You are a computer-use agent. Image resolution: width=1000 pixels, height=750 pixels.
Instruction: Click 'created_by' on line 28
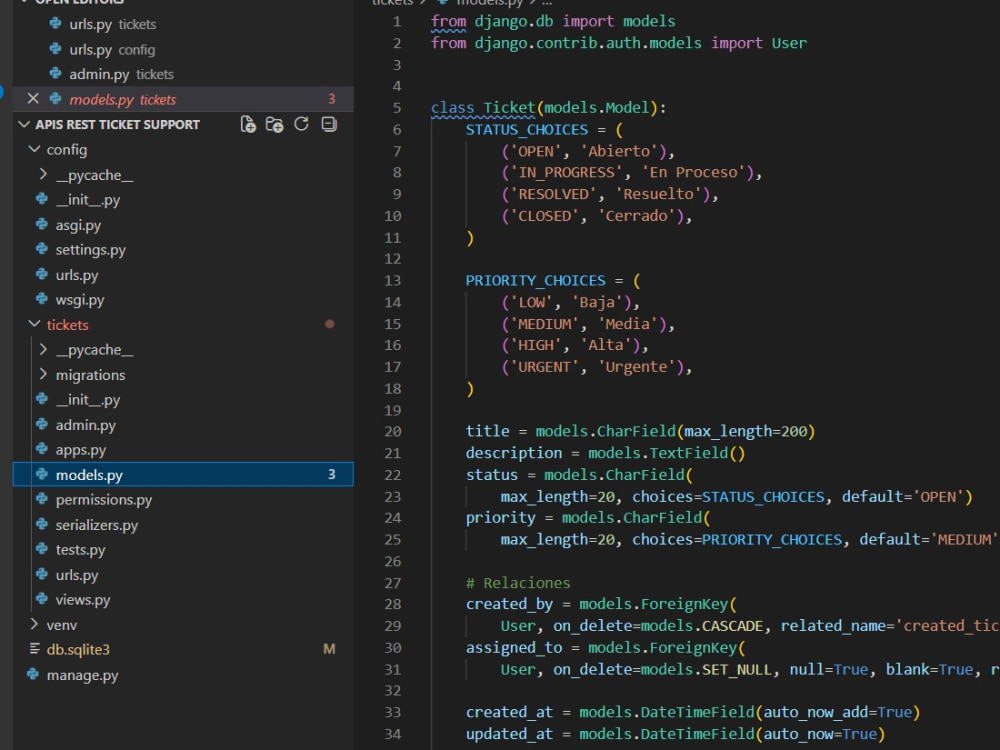[509, 604]
